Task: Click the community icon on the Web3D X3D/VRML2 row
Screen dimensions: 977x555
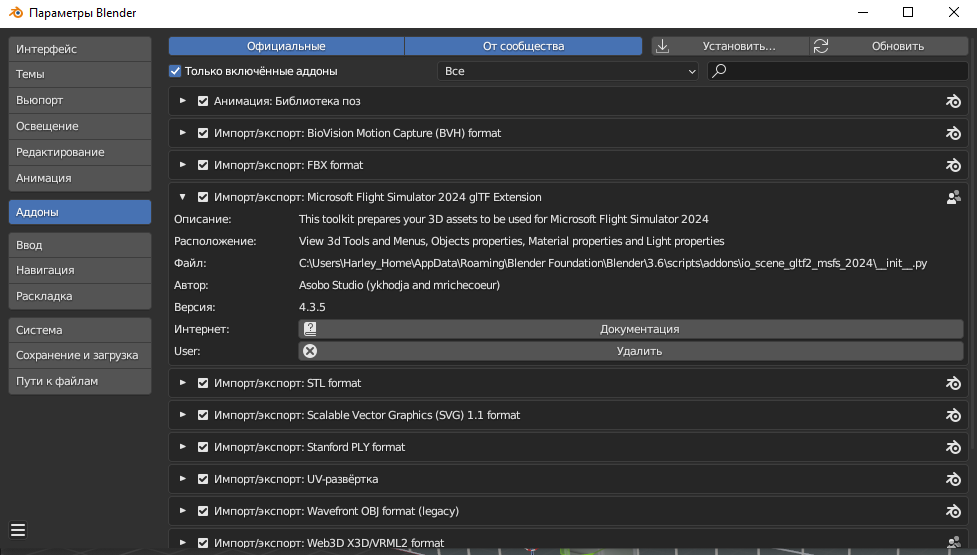Action: [x=953, y=543]
